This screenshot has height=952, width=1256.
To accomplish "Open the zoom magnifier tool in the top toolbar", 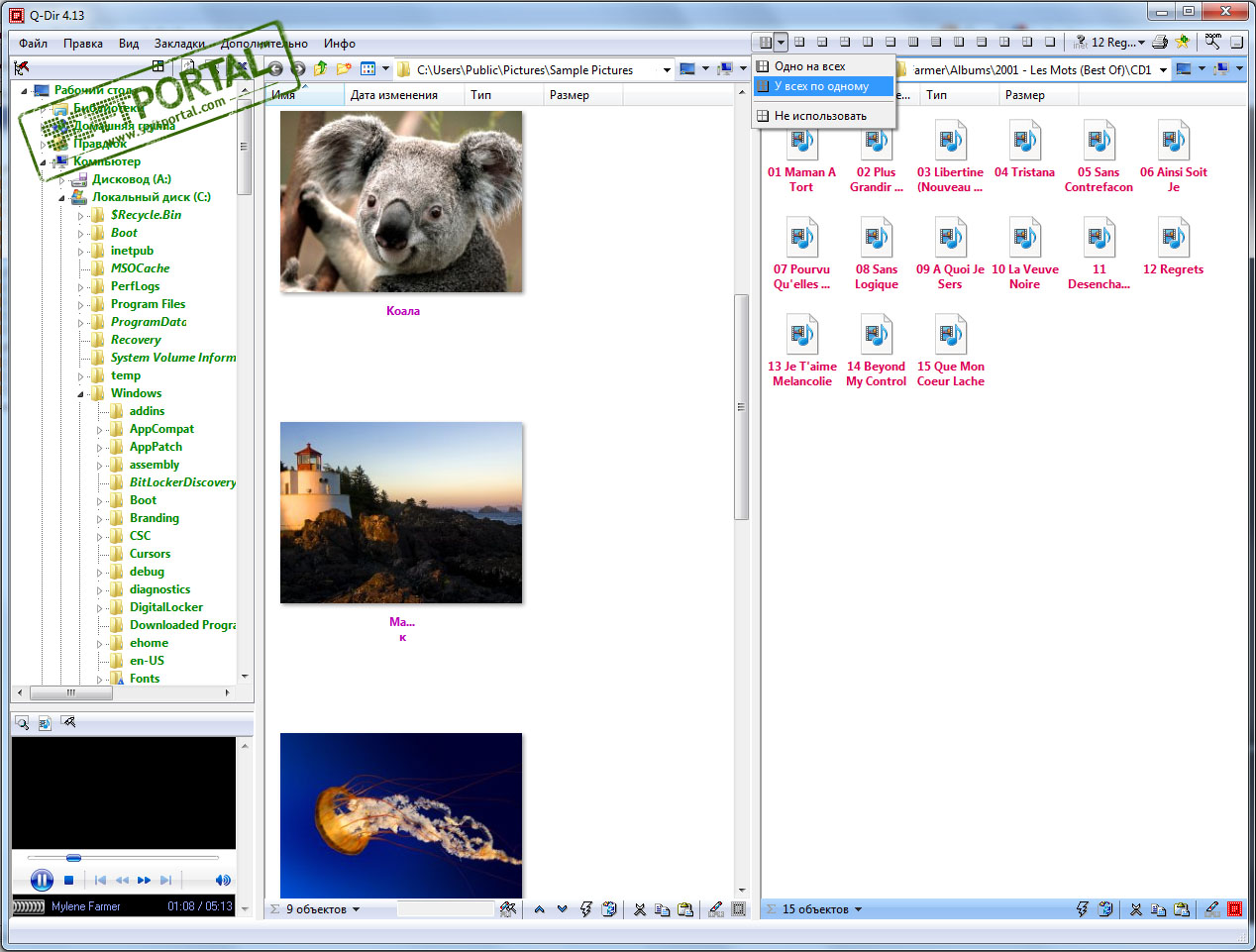I will 1212,42.
